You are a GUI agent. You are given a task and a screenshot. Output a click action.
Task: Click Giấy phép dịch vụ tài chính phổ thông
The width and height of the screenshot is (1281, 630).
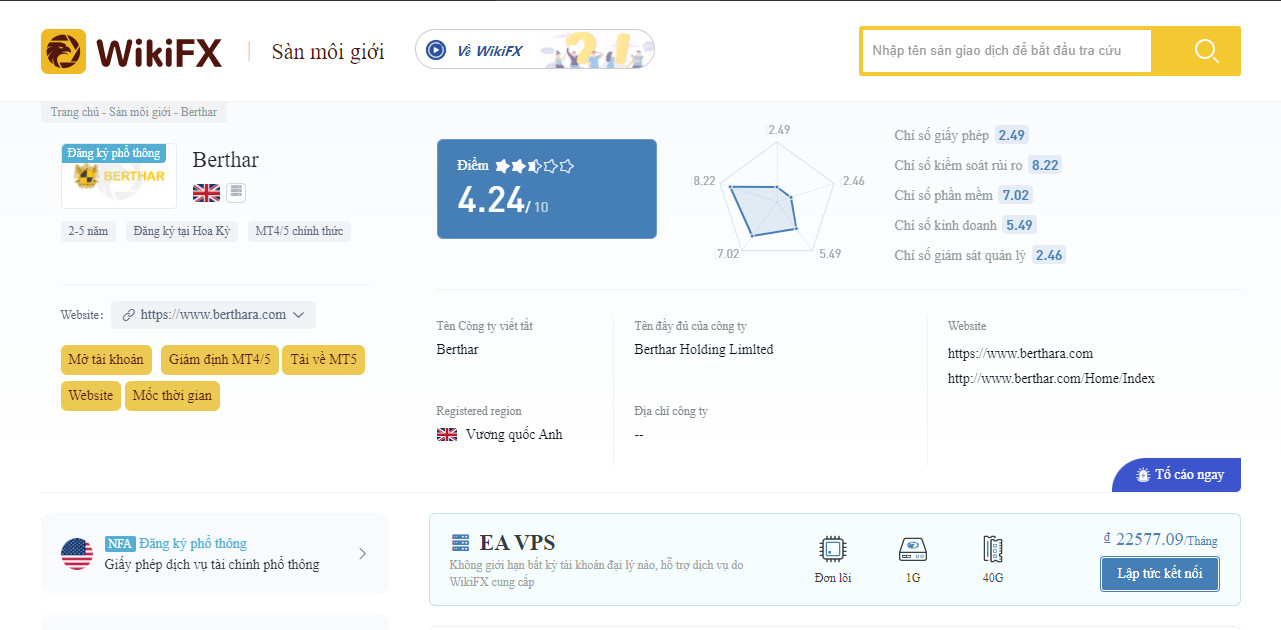coord(212,565)
